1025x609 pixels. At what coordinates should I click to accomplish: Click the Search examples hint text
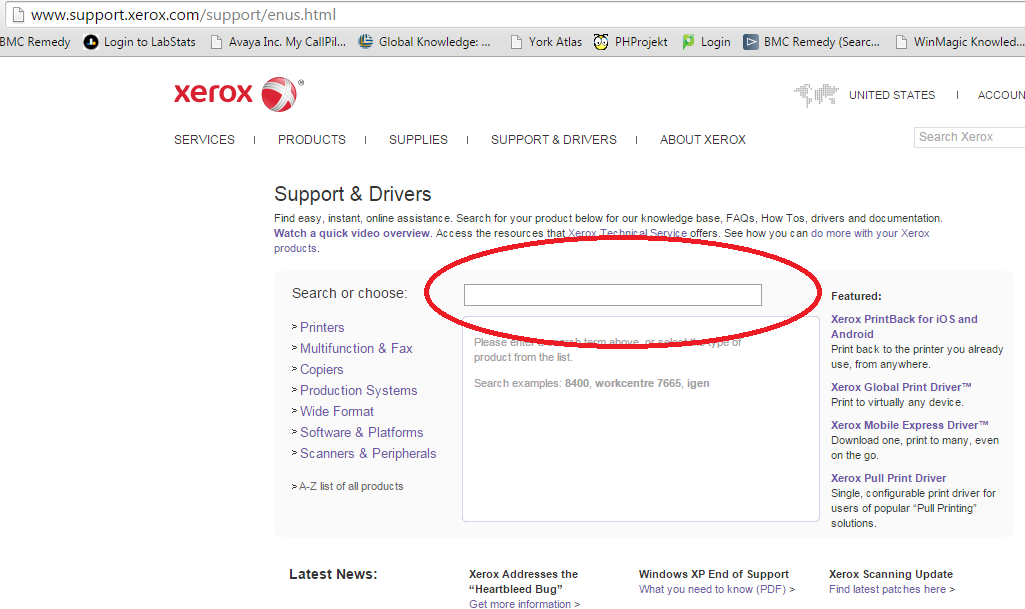pos(592,384)
